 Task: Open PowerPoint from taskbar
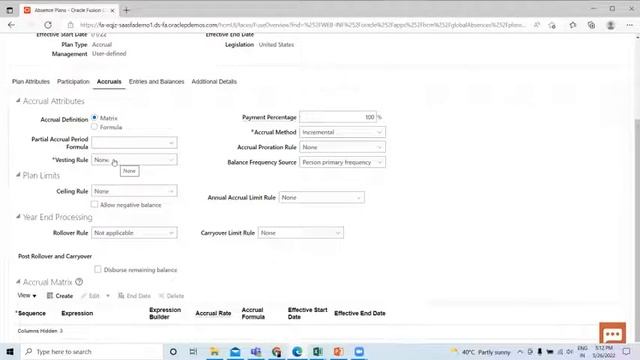point(338,351)
